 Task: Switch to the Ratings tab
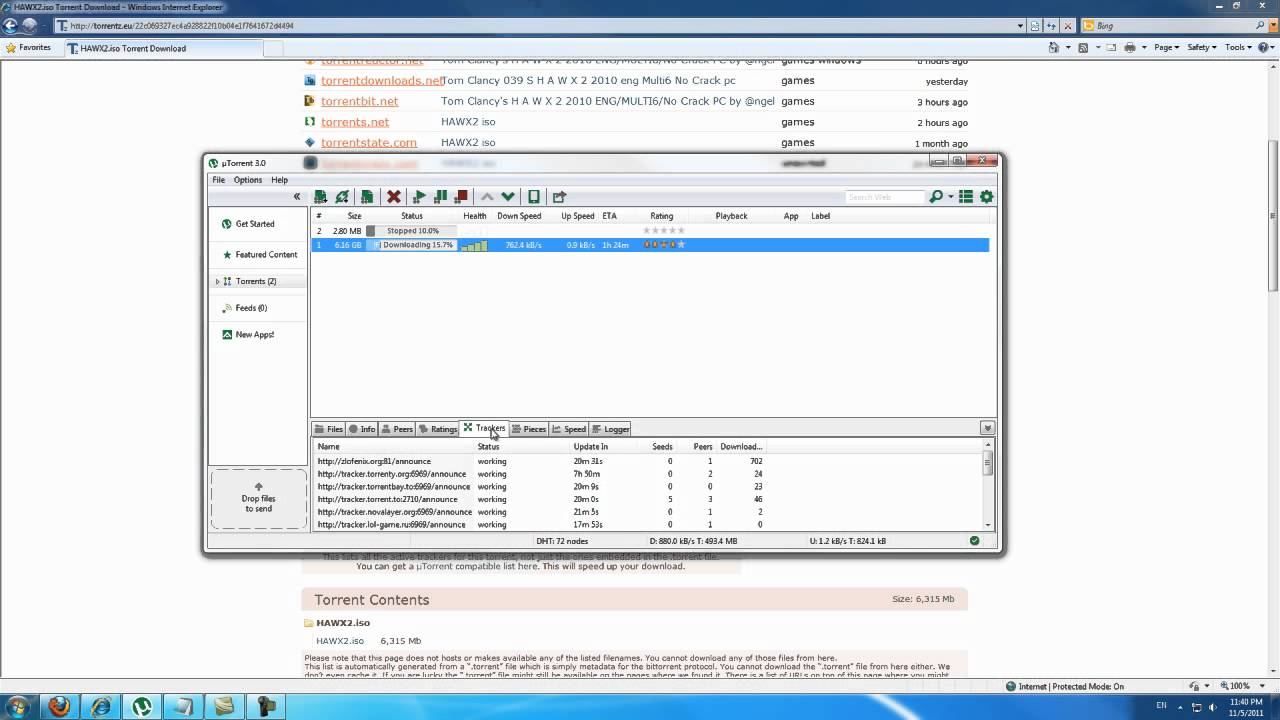438,429
